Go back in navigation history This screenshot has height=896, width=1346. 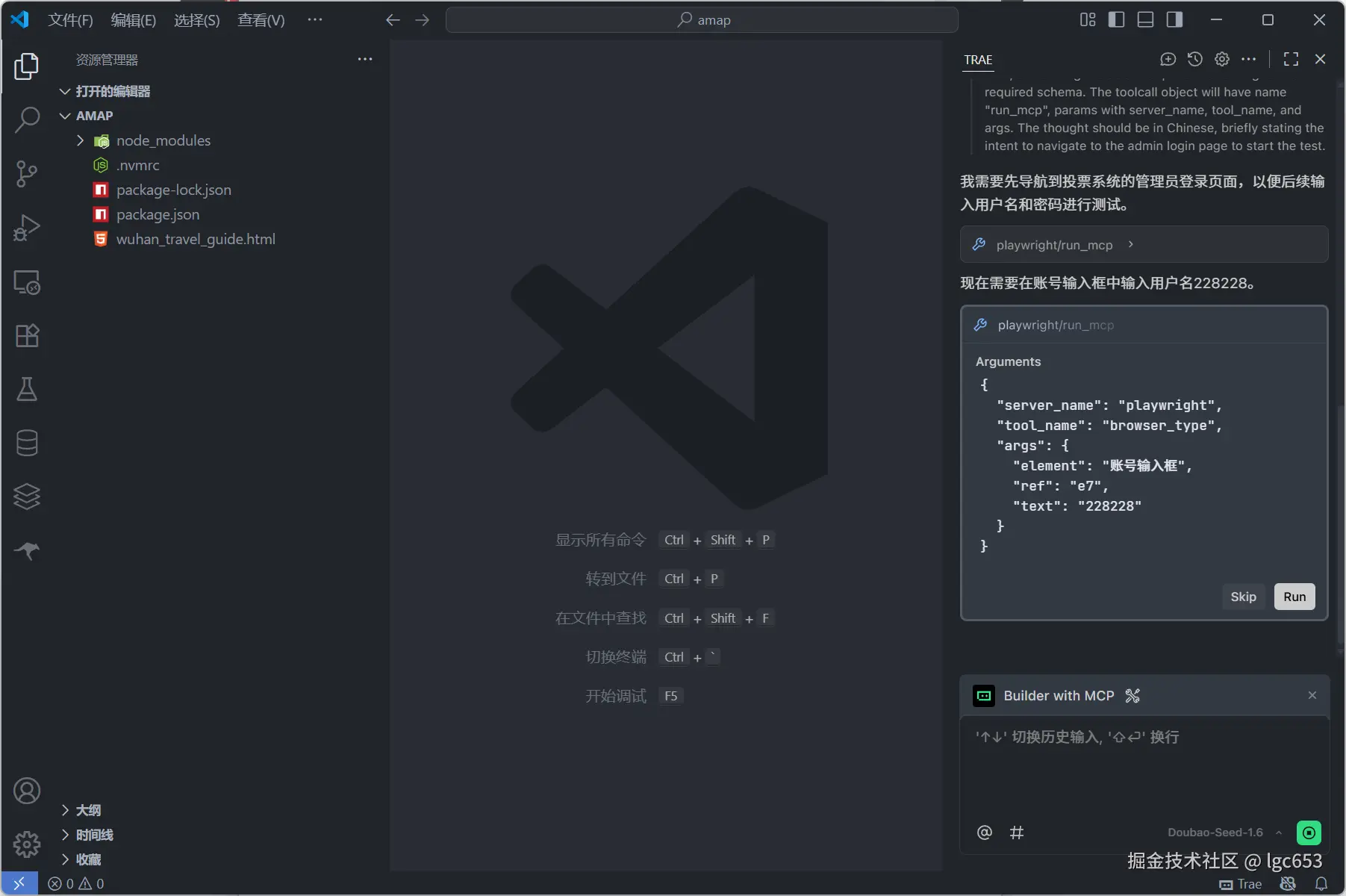[x=393, y=20]
